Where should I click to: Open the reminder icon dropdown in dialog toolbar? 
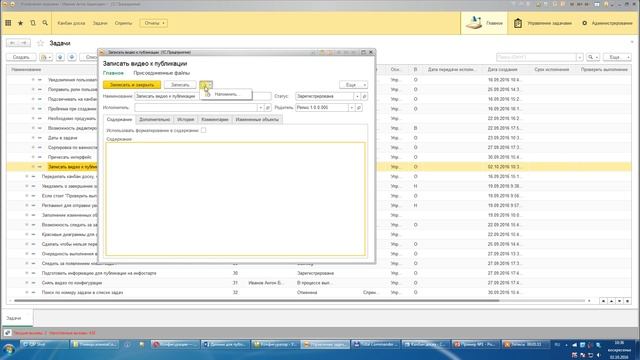tap(206, 85)
